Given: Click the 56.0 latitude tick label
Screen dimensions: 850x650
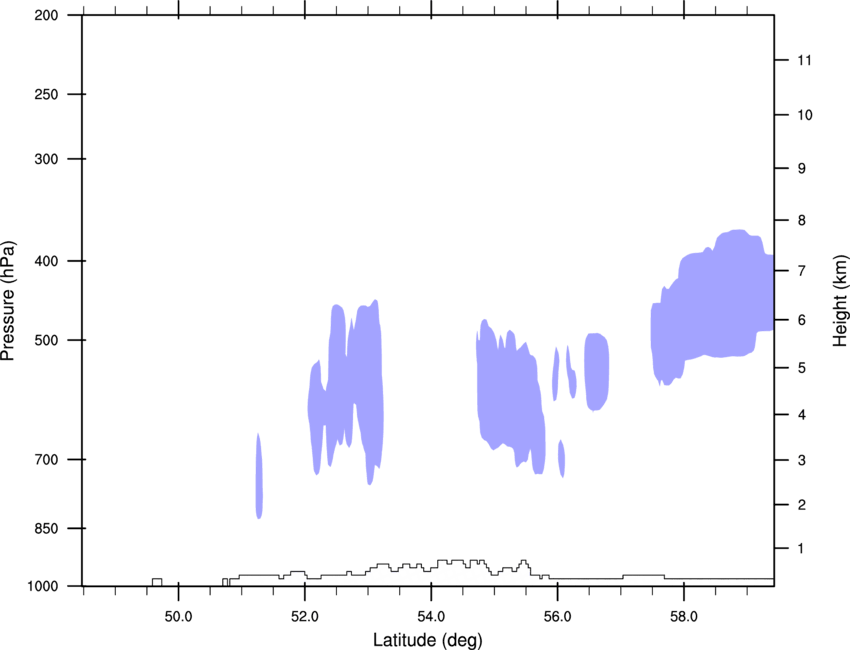Looking at the screenshot, I should coord(557,617).
